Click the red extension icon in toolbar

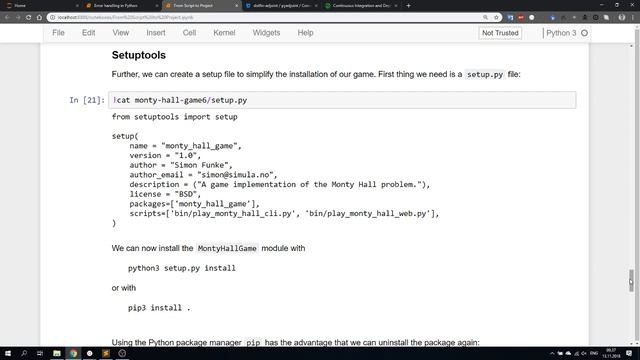[x=521, y=18]
